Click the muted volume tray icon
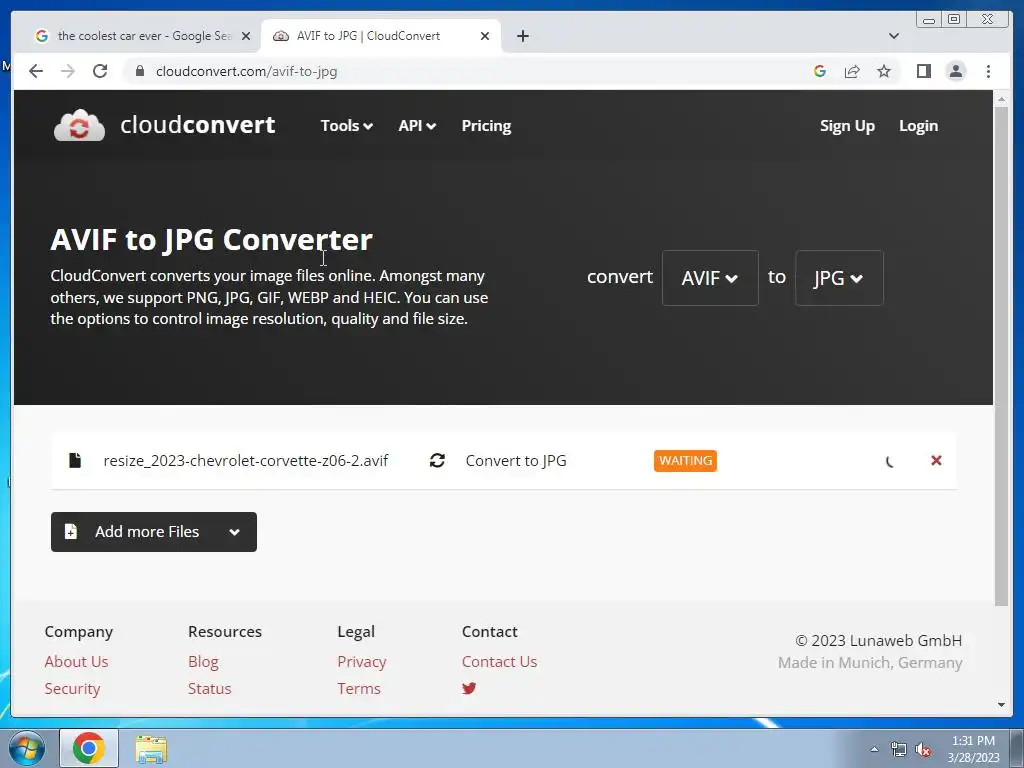1024x768 pixels. (x=923, y=750)
